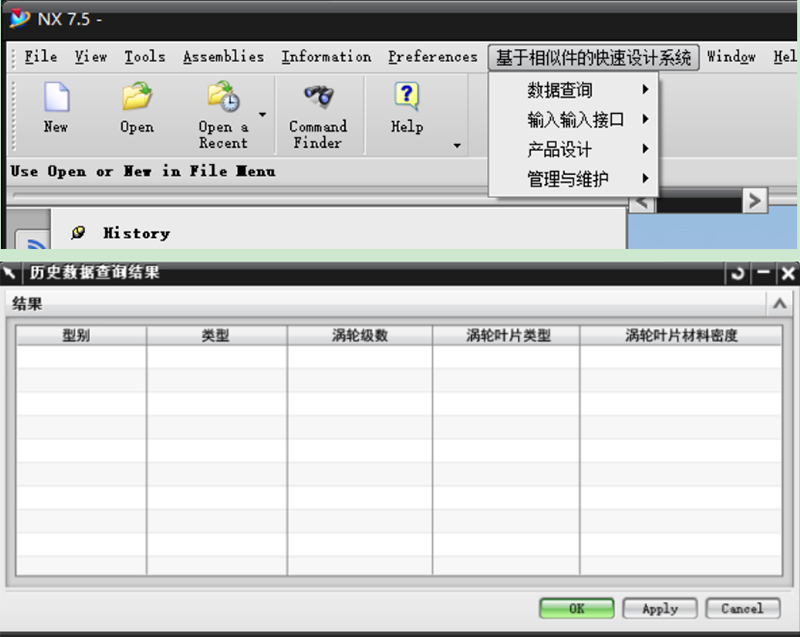The width and height of the screenshot is (800, 637).
Task: Click the Open a Recent icon
Action: tap(223, 96)
